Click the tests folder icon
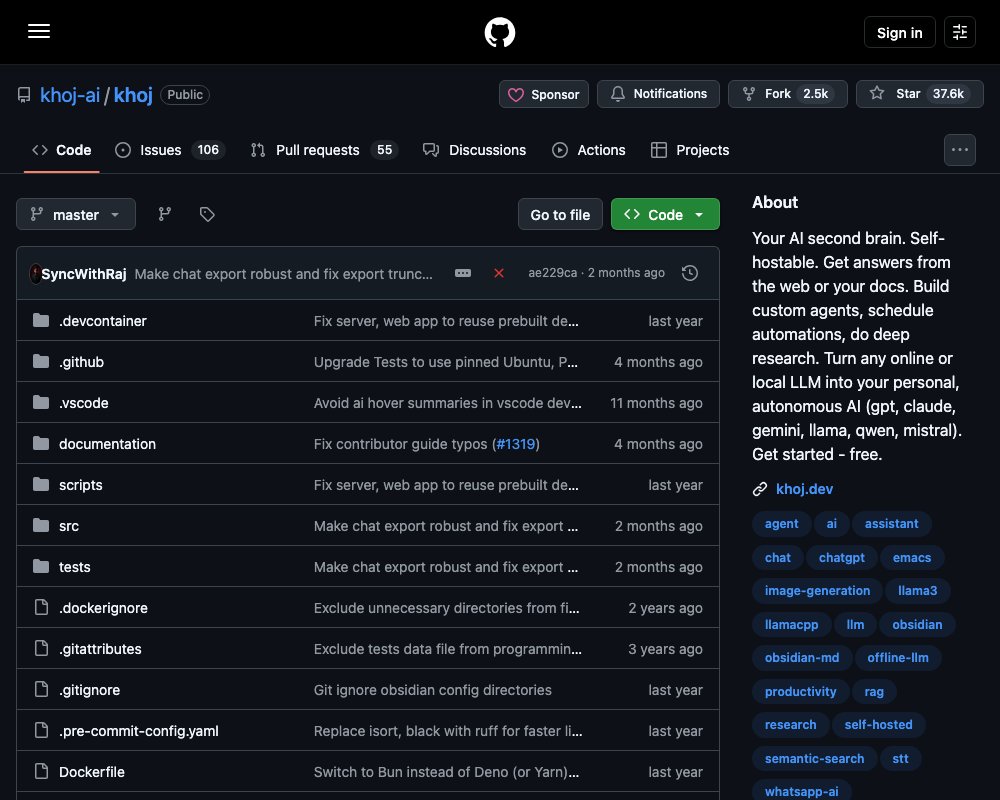This screenshot has width=1000, height=800. click(41, 566)
